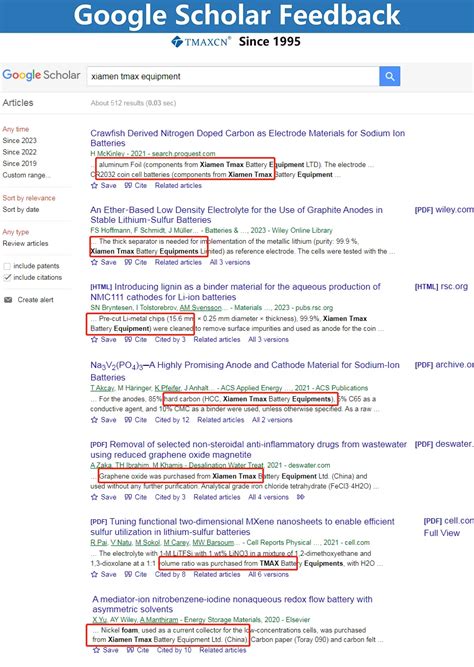The width and height of the screenshot is (474, 667).
Task: Select Sort by date
Action: pyautogui.click(x=21, y=209)
